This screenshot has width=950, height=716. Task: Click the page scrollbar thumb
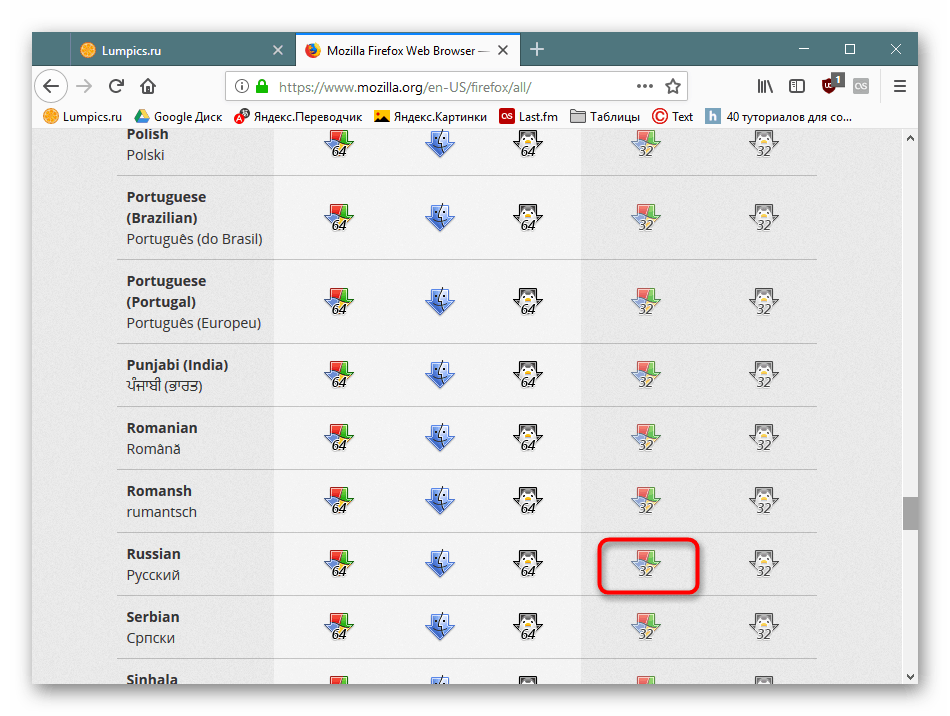910,513
